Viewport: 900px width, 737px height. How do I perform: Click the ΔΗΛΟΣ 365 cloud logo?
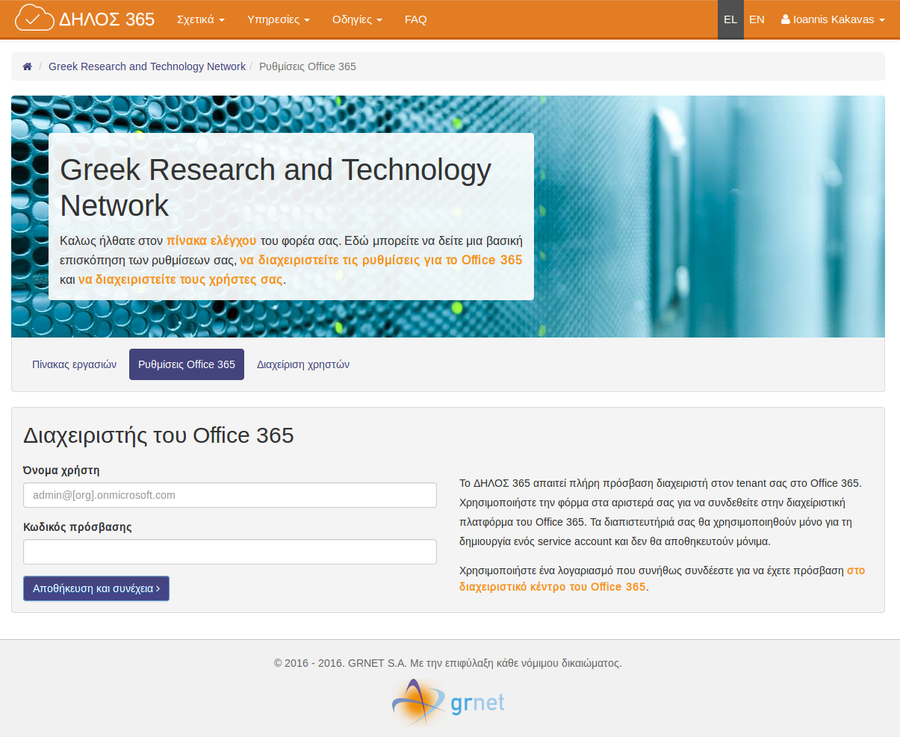point(85,19)
